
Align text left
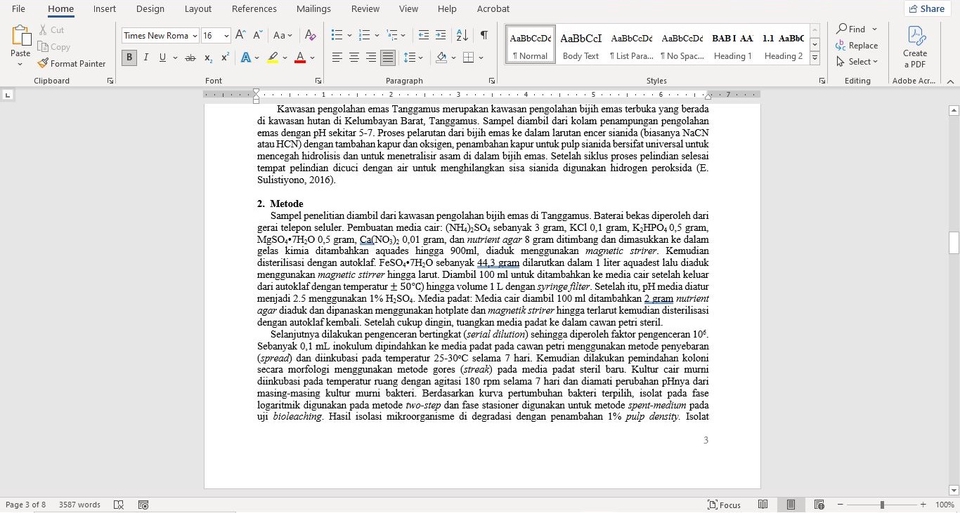pos(337,58)
